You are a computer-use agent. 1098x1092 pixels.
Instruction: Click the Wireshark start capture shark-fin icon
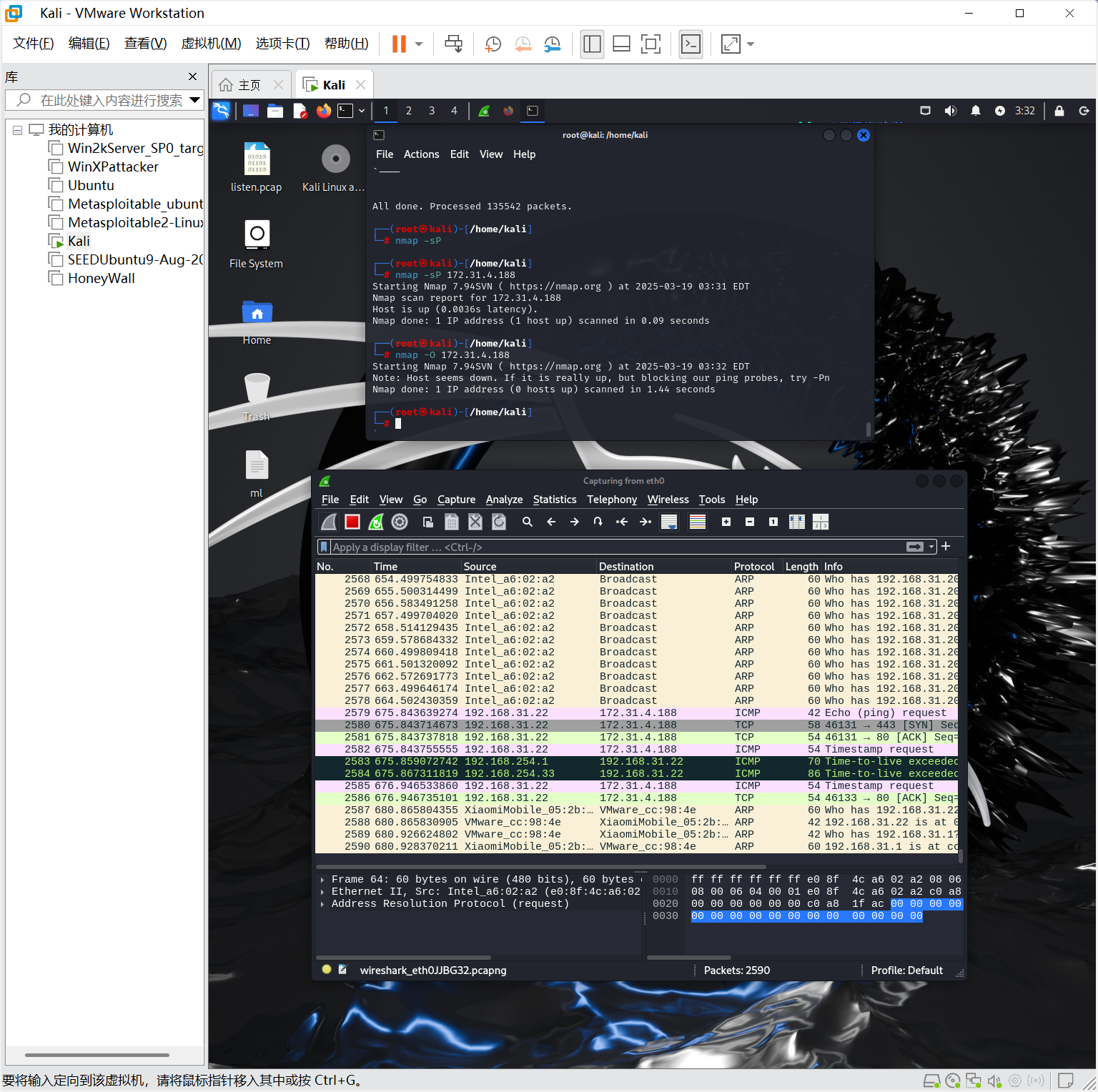tap(329, 522)
